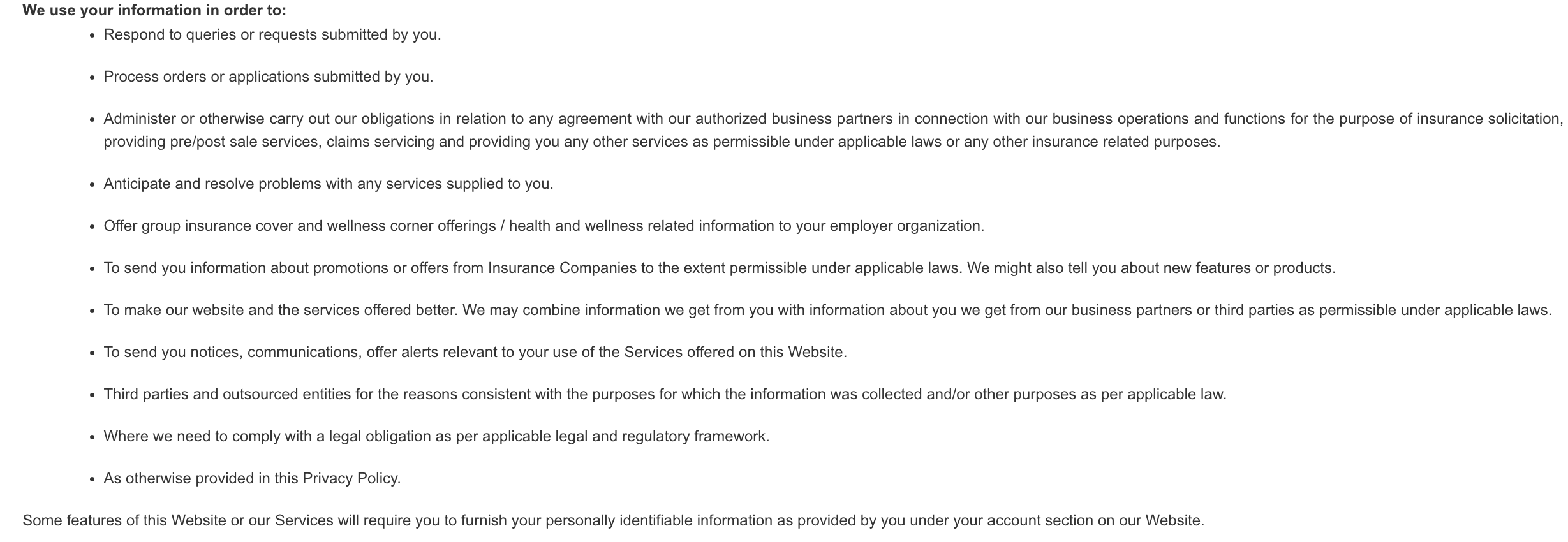This screenshot has height=542, width=1568.
Task: Click the "Respond to queries or requests" bullet
Action: click(272, 34)
